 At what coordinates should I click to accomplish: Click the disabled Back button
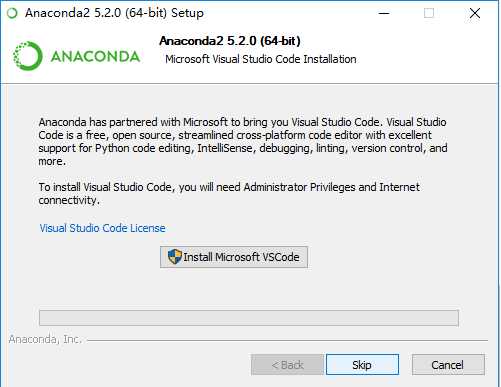tap(287, 365)
